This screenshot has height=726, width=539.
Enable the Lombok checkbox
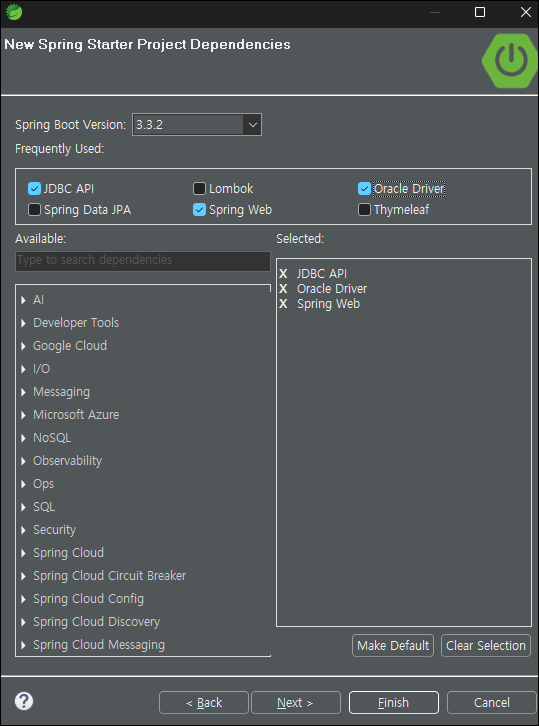(x=199, y=188)
